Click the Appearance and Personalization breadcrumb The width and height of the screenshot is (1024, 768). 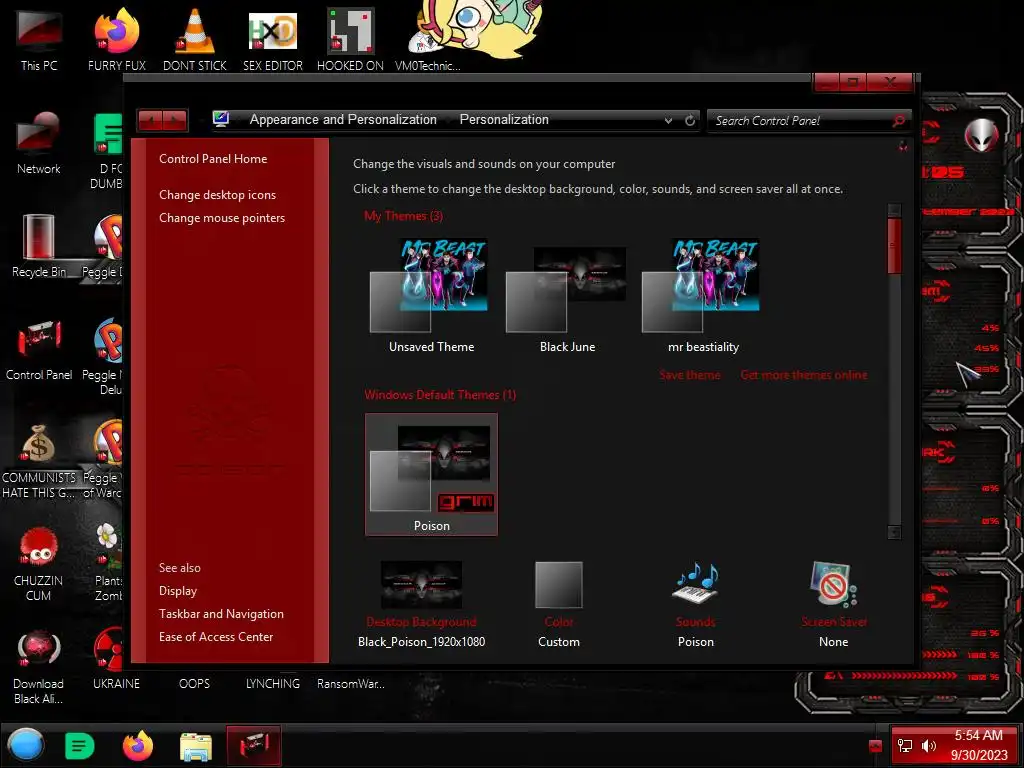[343, 120]
